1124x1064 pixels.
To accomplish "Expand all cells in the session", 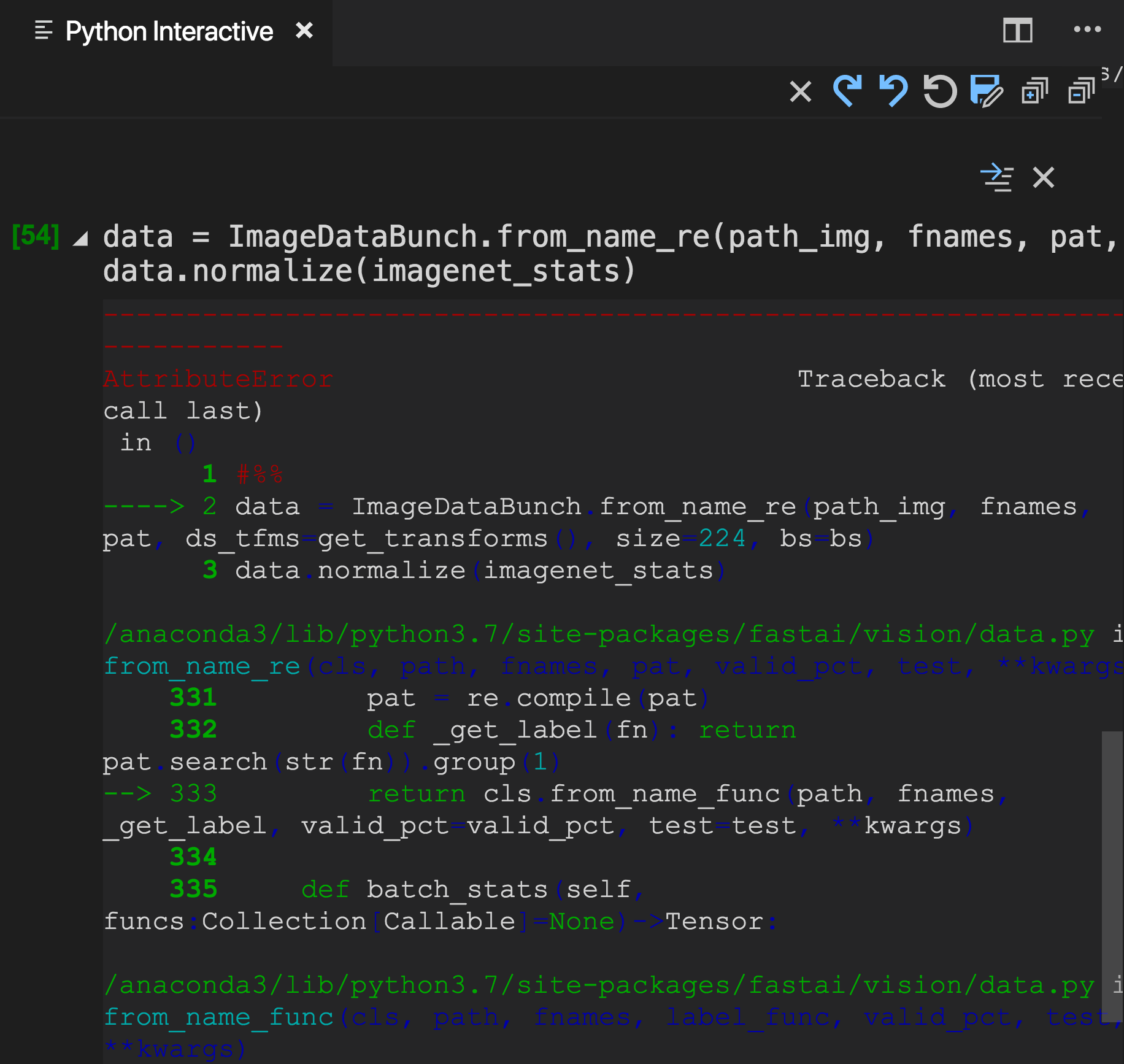I will coord(1033,92).
